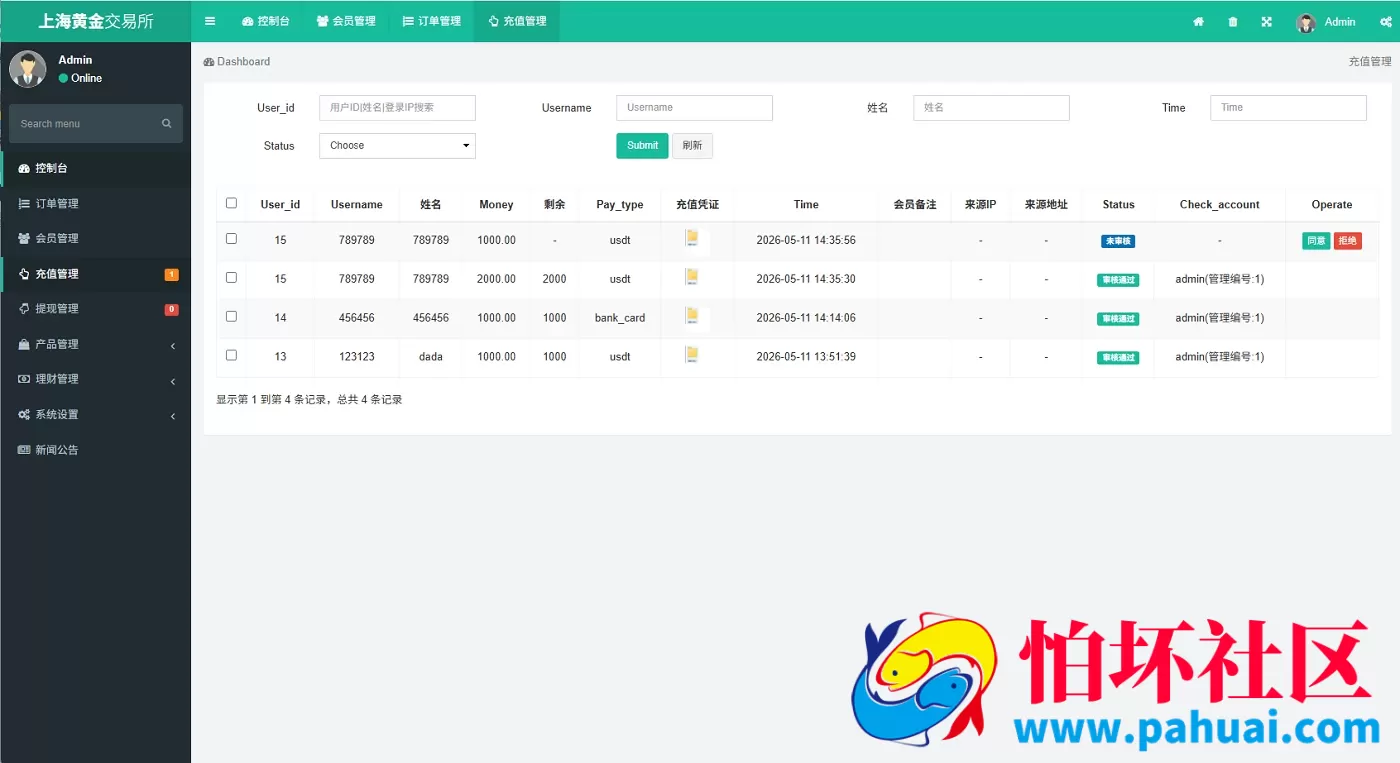Image resolution: width=1400 pixels, height=763 pixels.
Task: Open 新闻公告 in sidebar
Action: (x=95, y=450)
